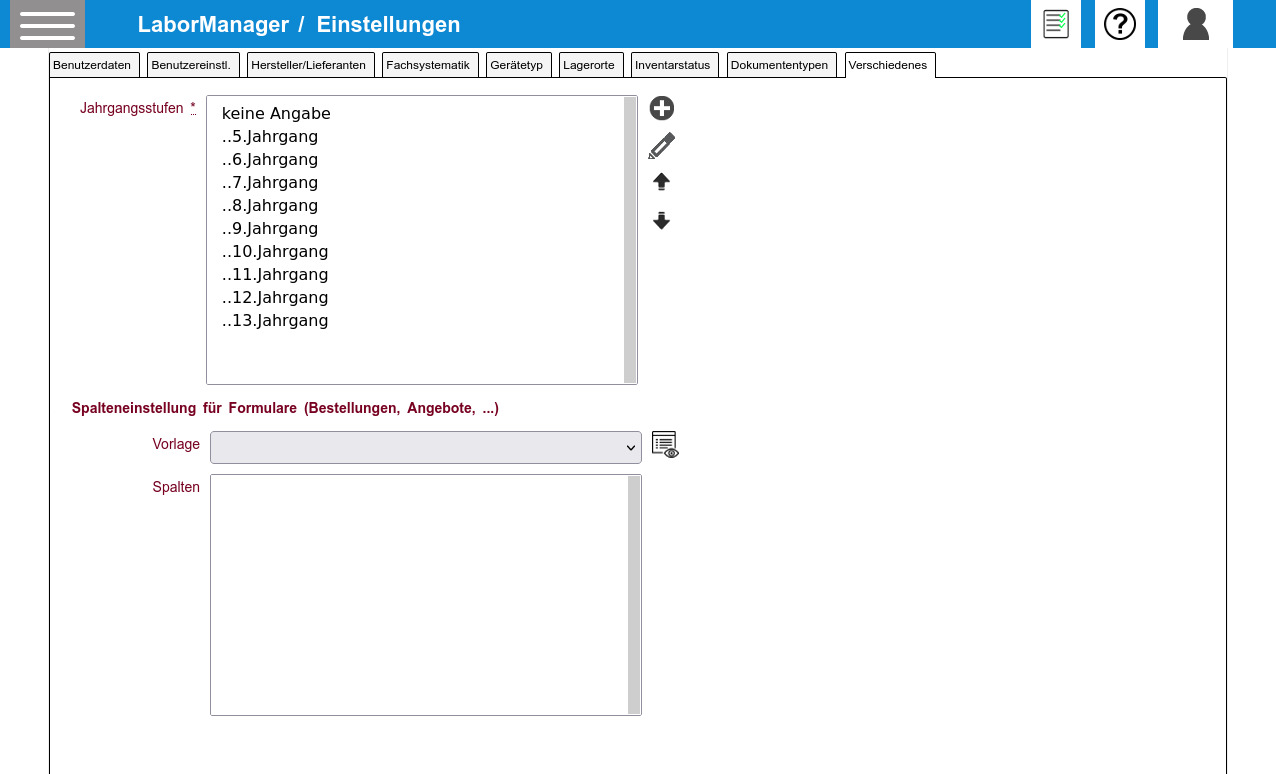Open the Hersteller/Lieferanten tab
The width and height of the screenshot is (1276, 774).
pos(311,65)
